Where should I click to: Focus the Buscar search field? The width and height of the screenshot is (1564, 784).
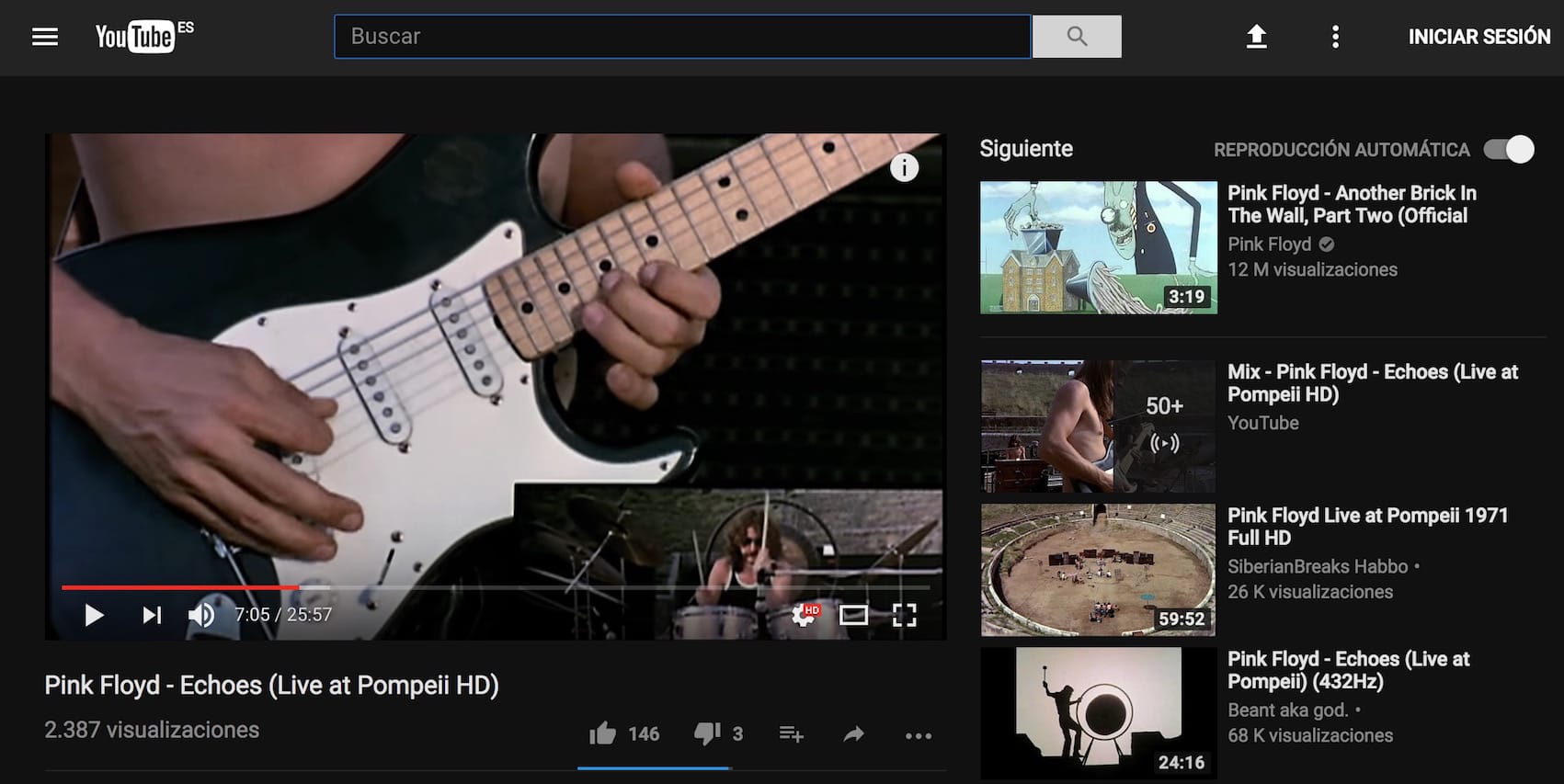(x=682, y=37)
